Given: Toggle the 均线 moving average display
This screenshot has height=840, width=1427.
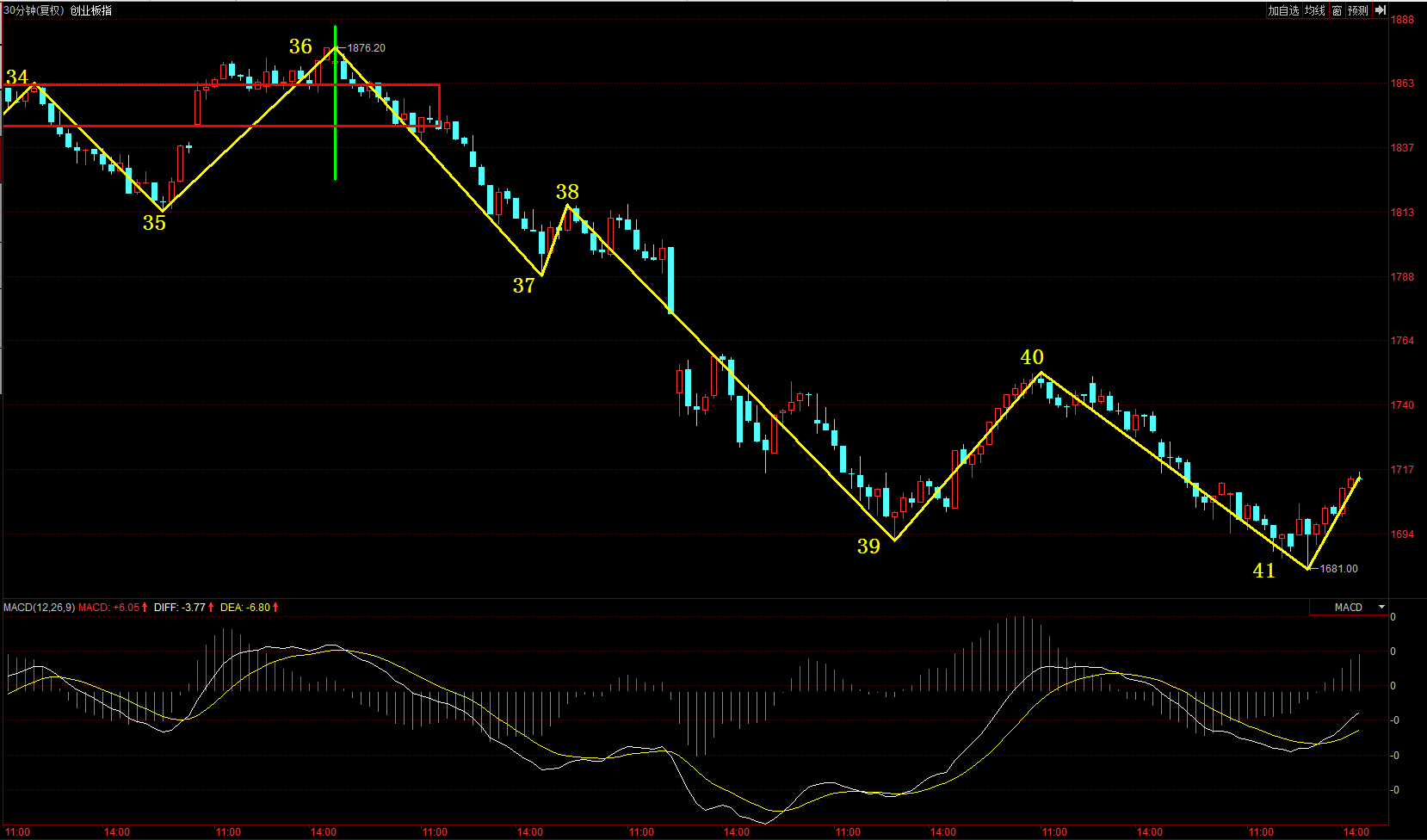Looking at the screenshot, I should pos(1314,10).
